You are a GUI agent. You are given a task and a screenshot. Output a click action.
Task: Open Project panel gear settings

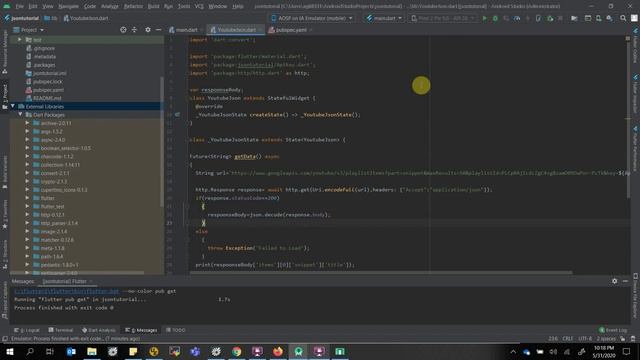(x=148, y=30)
